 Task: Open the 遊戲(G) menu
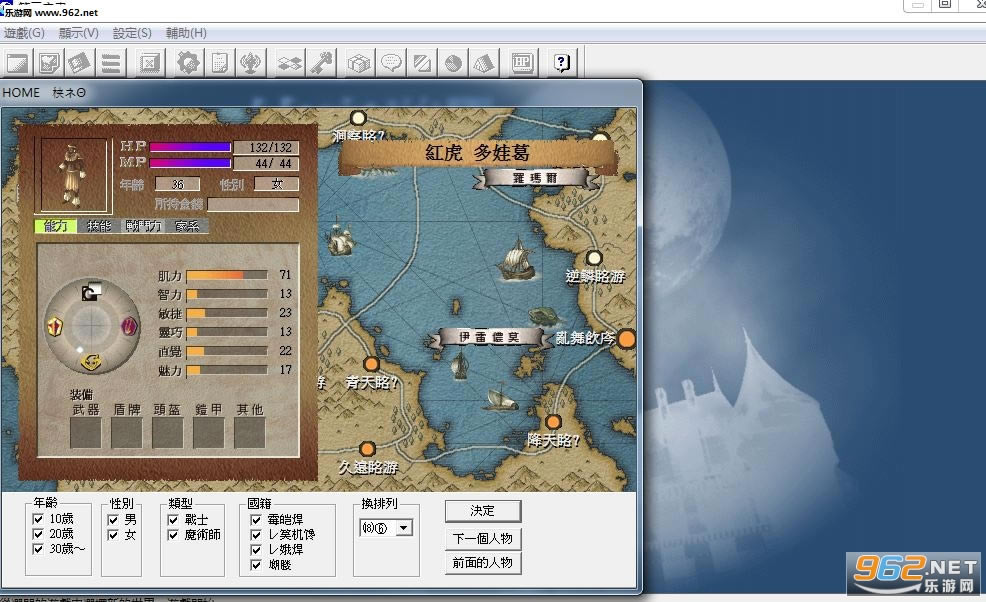click(x=25, y=32)
